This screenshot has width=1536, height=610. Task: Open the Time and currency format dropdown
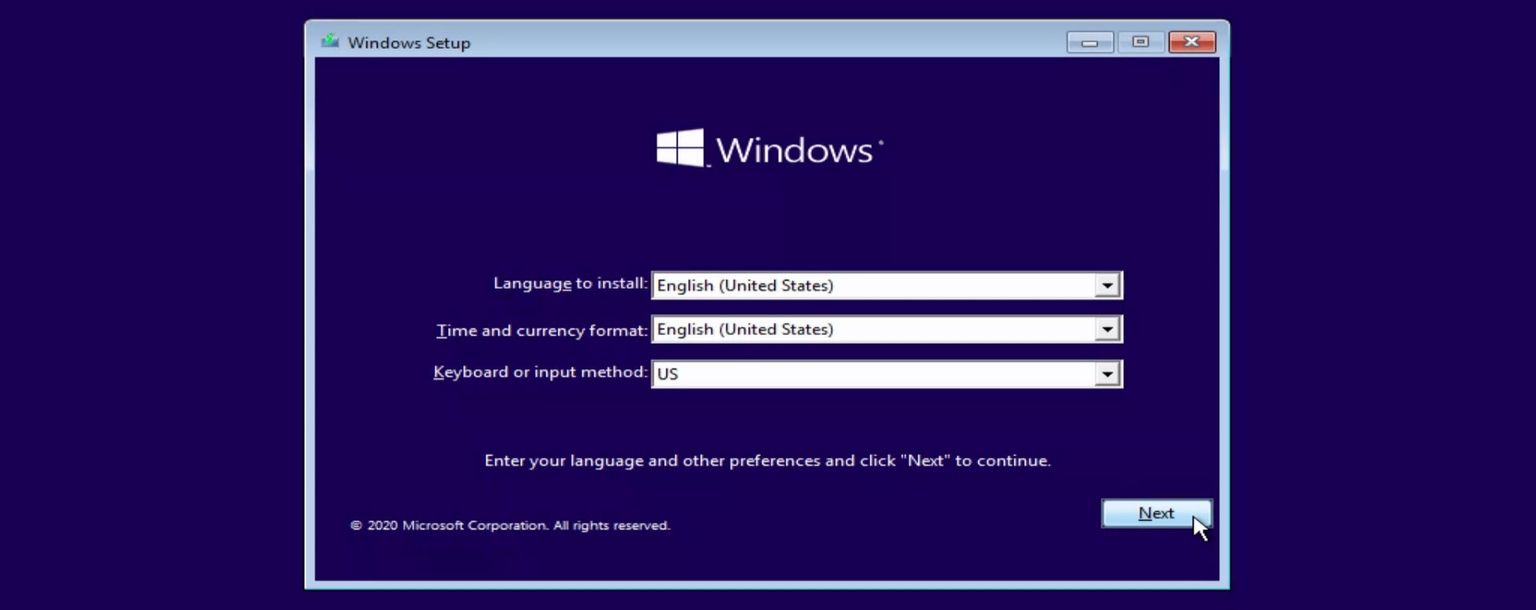coord(1108,329)
